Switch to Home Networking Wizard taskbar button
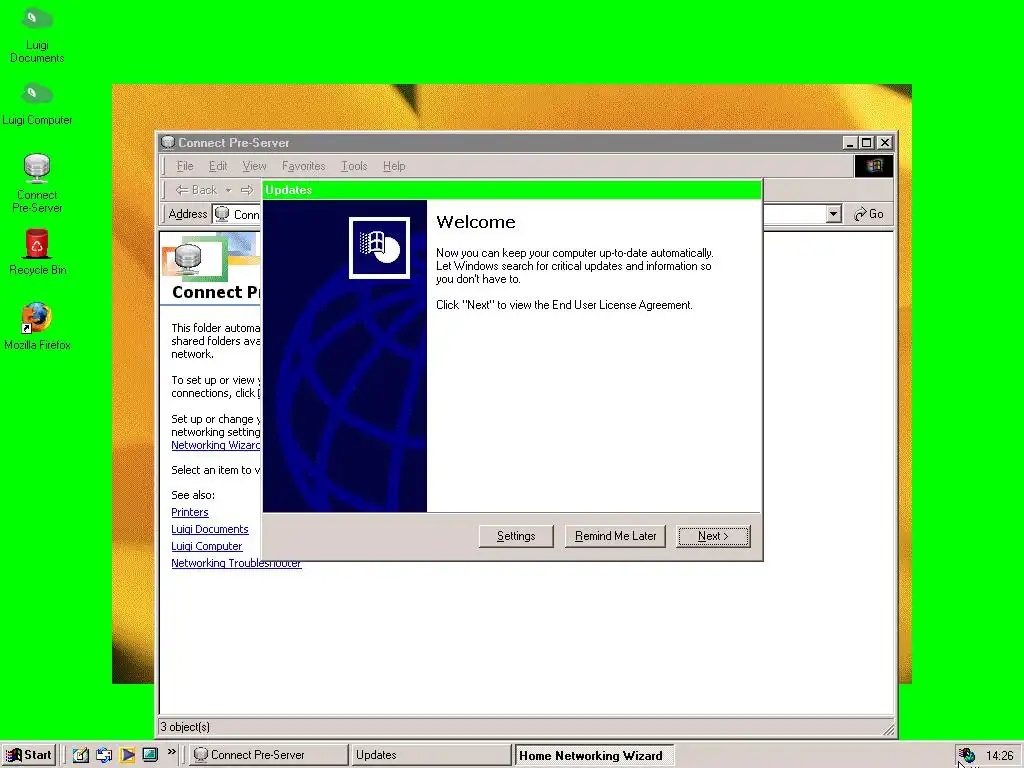1024x768 pixels. 594,756
